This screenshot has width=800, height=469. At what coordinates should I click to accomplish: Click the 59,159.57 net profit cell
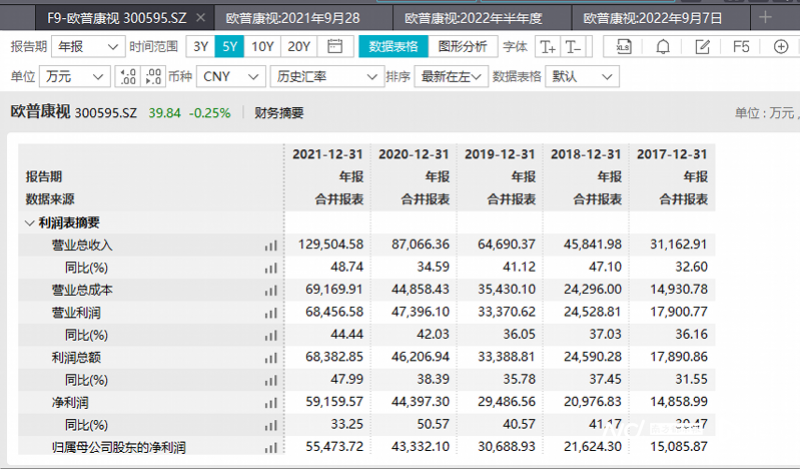click(334, 402)
